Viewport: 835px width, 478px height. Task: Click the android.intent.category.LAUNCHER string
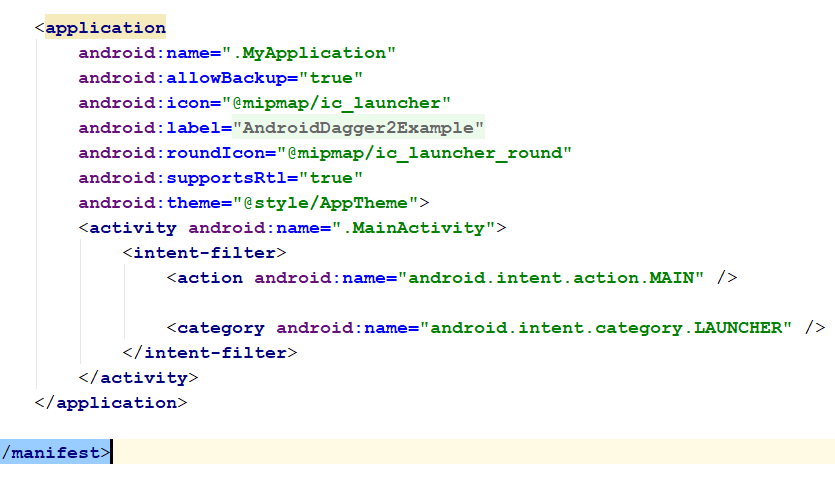(605, 328)
